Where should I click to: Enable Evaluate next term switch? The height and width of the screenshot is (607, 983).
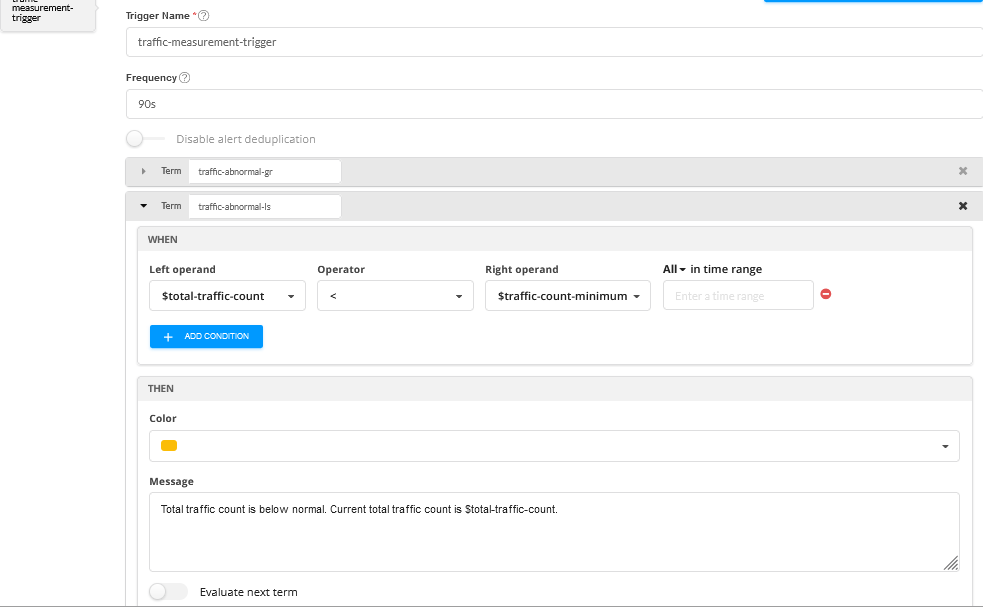tap(168, 592)
